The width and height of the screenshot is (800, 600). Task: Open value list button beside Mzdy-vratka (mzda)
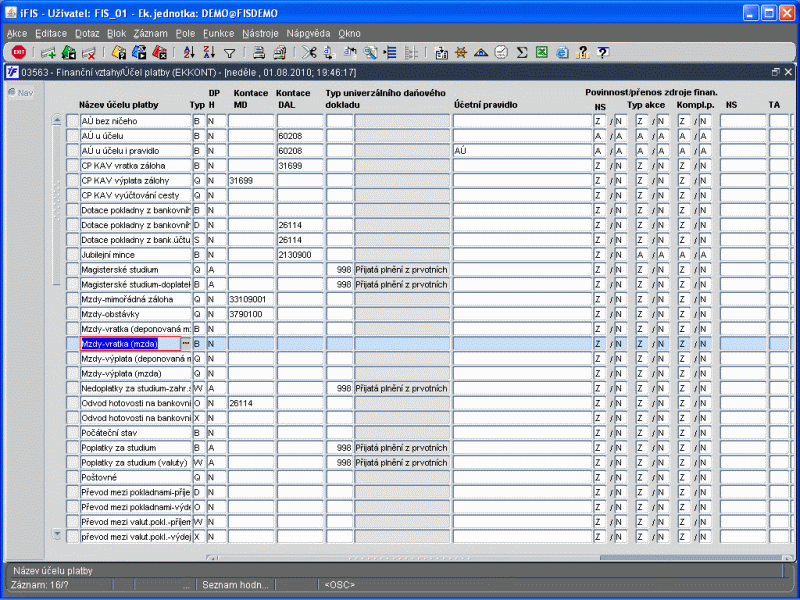[186, 344]
